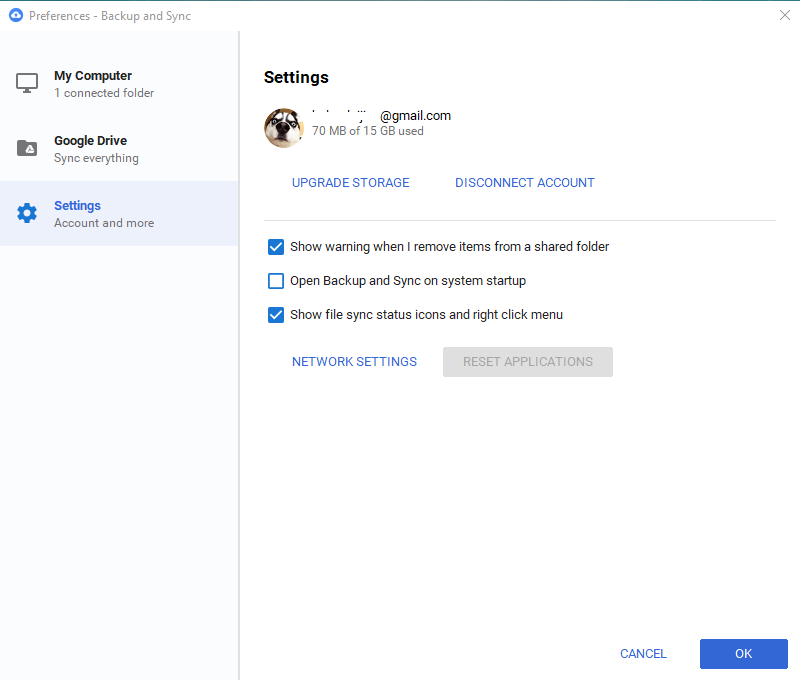Click the monitor icon beside My Computer
The width and height of the screenshot is (800, 680).
pos(27,83)
